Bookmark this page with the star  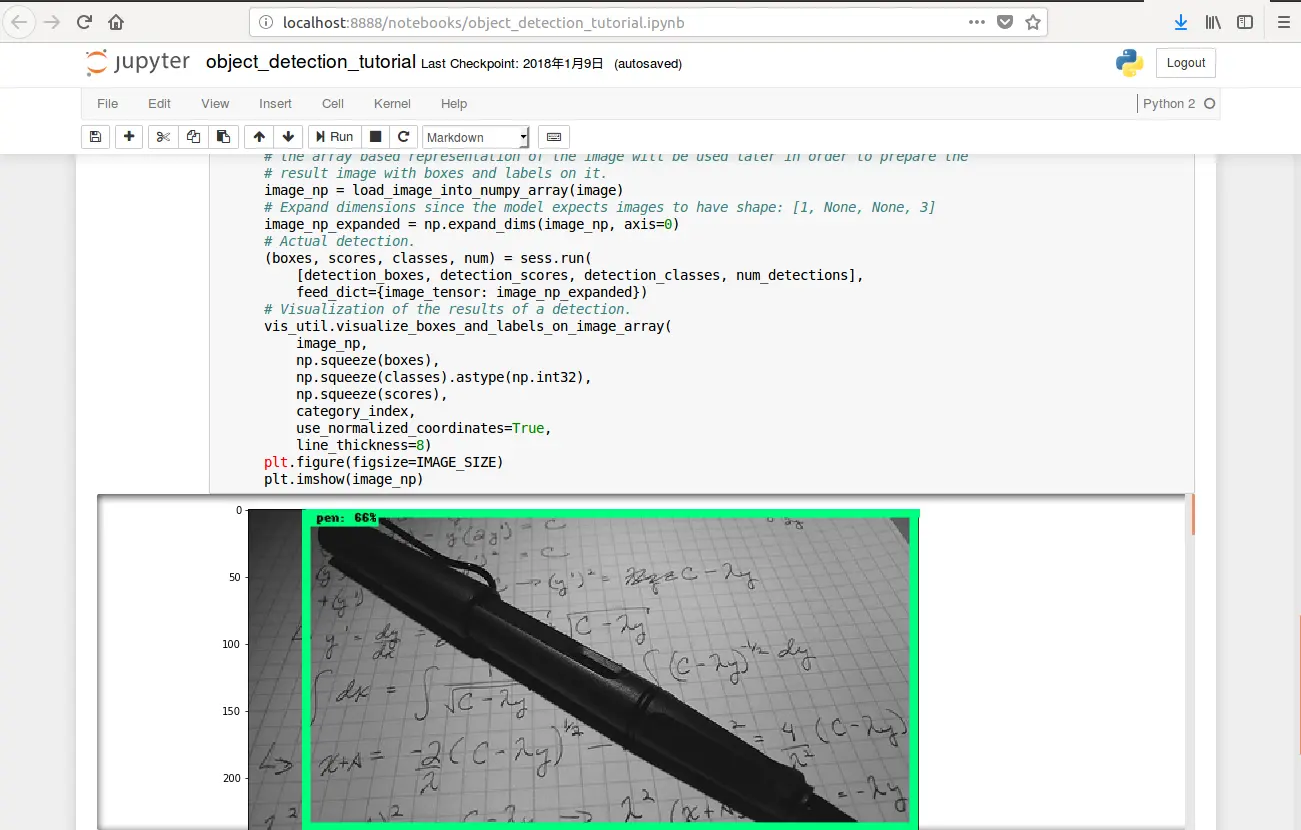click(x=1033, y=22)
